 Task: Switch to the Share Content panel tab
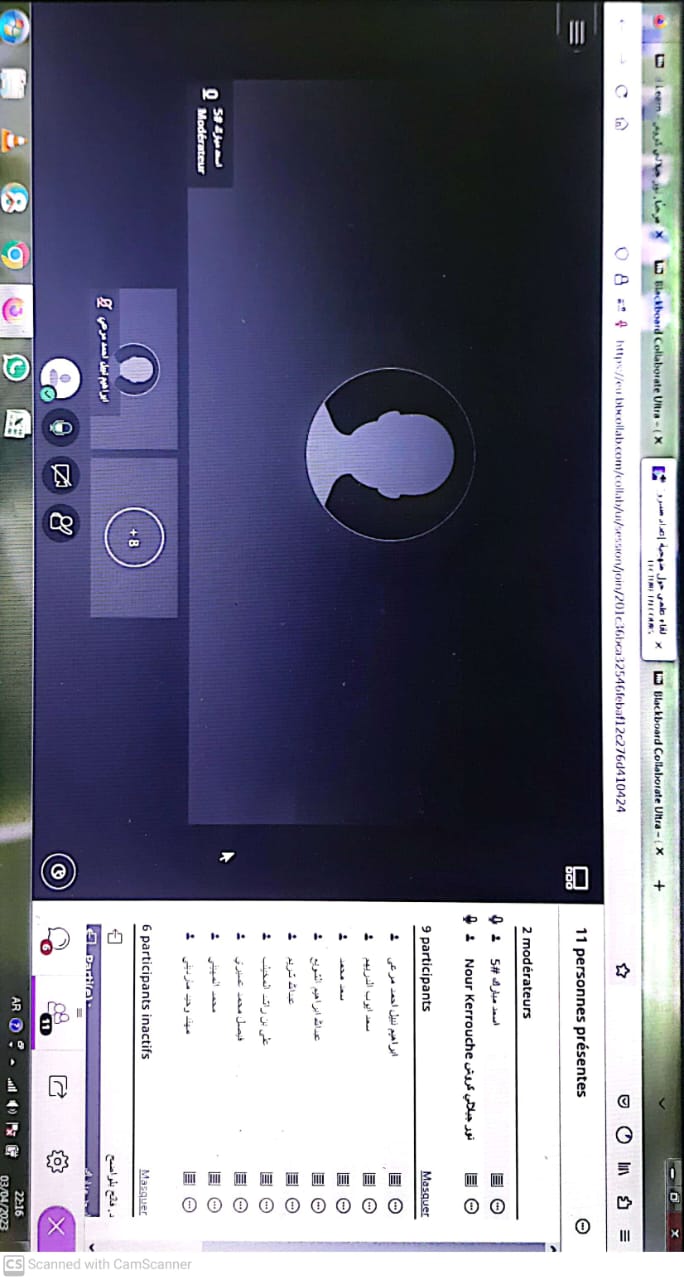tap(57, 1087)
